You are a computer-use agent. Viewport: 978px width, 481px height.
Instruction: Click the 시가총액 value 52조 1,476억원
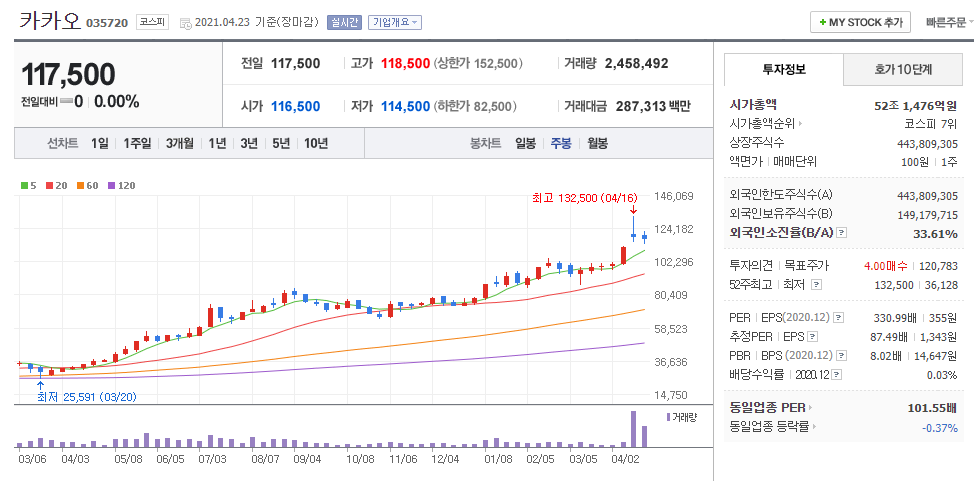click(x=916, y=105)
